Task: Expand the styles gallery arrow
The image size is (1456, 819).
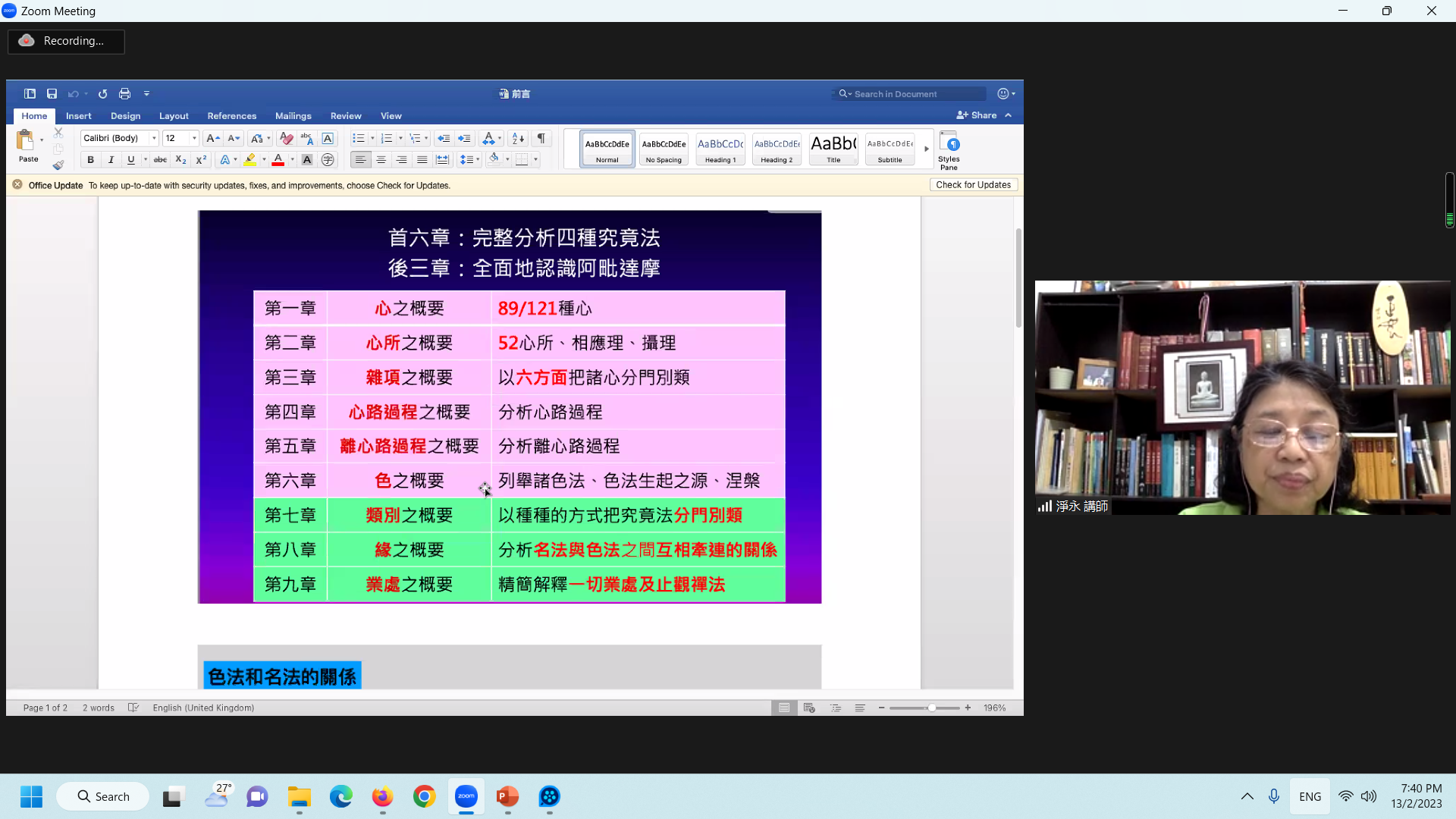Action: coord(927,149)
